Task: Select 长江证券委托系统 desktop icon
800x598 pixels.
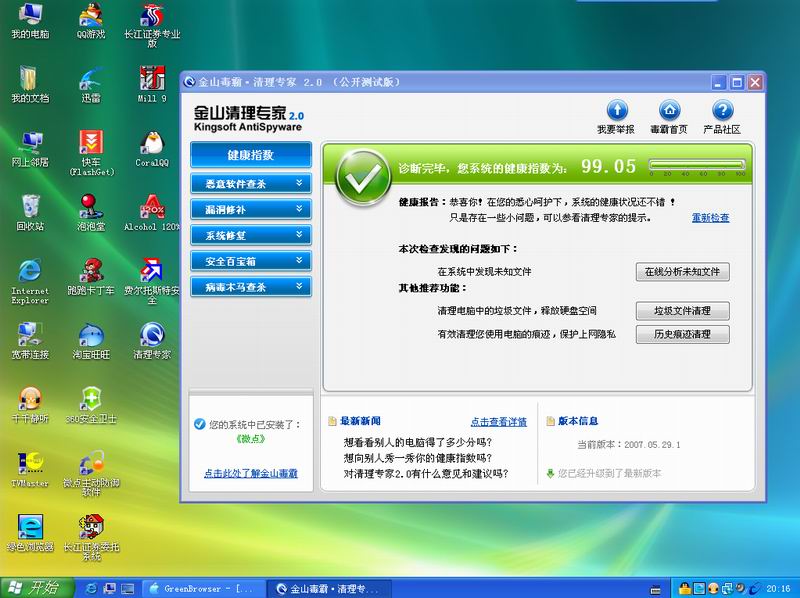Action: click(91, 538)
